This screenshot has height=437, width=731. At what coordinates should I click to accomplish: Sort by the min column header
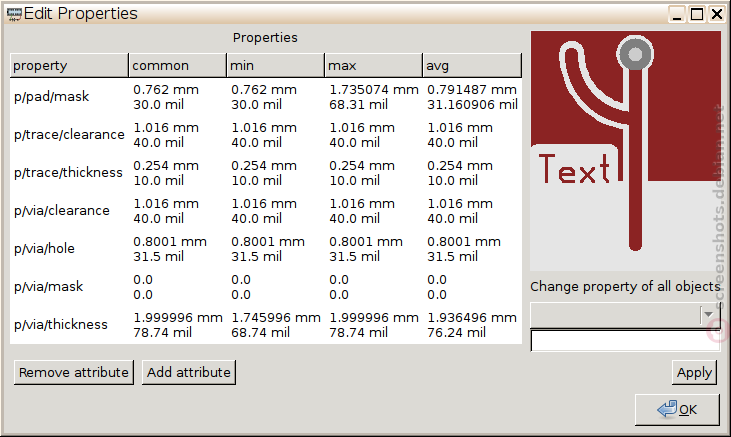click(276, 65)
